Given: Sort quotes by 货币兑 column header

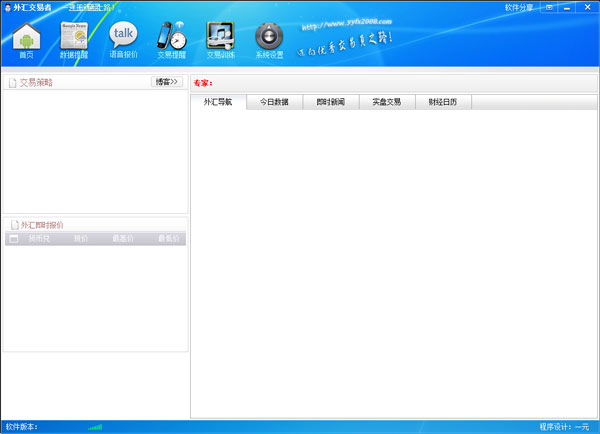Looking at the screenshot, I should (40, 239).
